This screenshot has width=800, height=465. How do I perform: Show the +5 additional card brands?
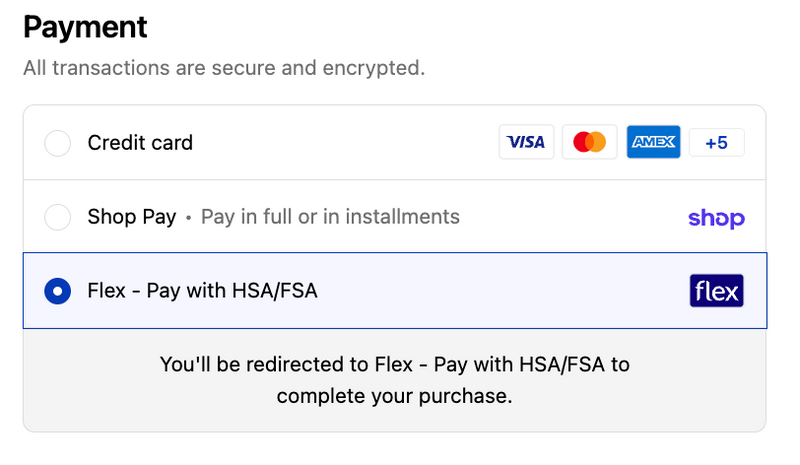tap(716, 142)
